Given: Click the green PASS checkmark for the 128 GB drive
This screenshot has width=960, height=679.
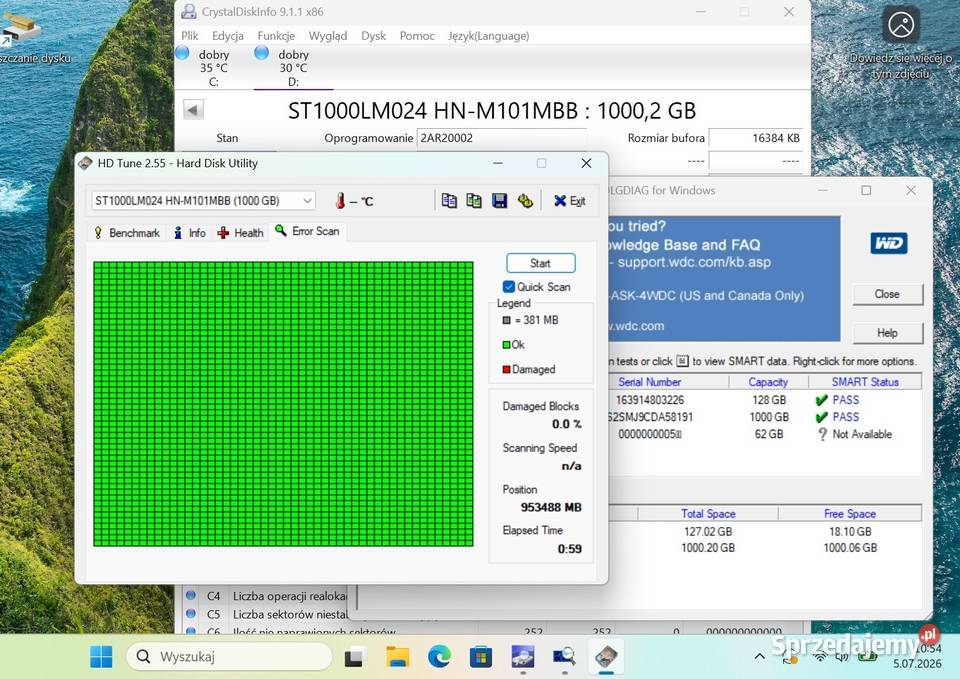Looking at the screenshot, I should coord(822,400).
